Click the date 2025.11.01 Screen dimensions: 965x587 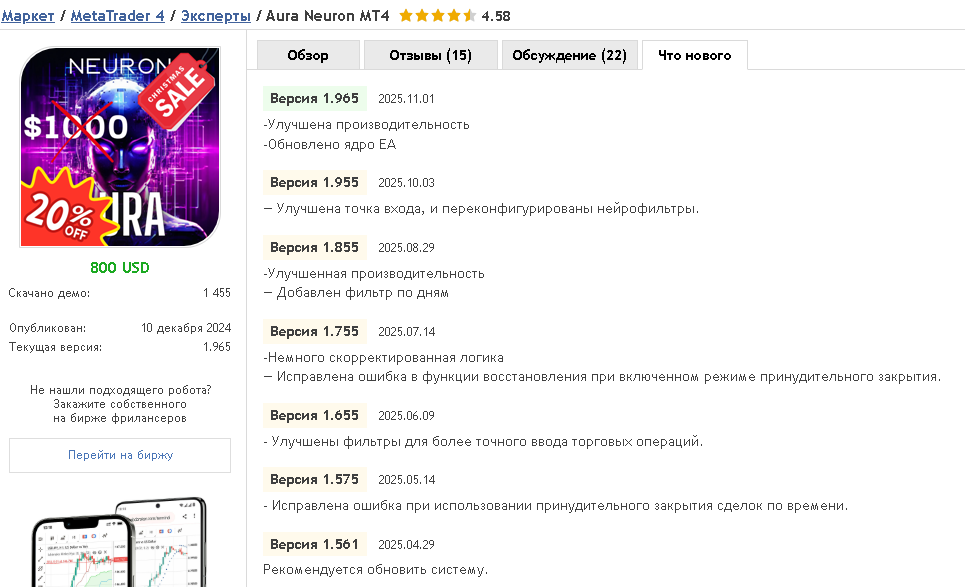(406, 99)
